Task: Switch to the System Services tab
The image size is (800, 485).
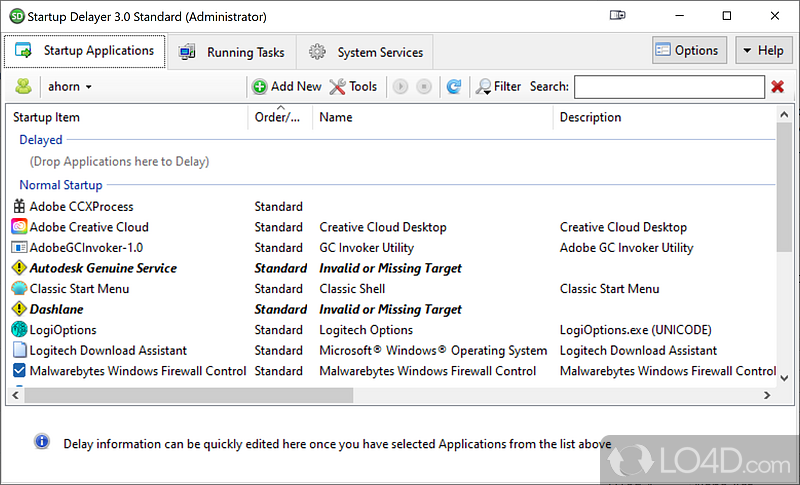Action: [366, 52]
